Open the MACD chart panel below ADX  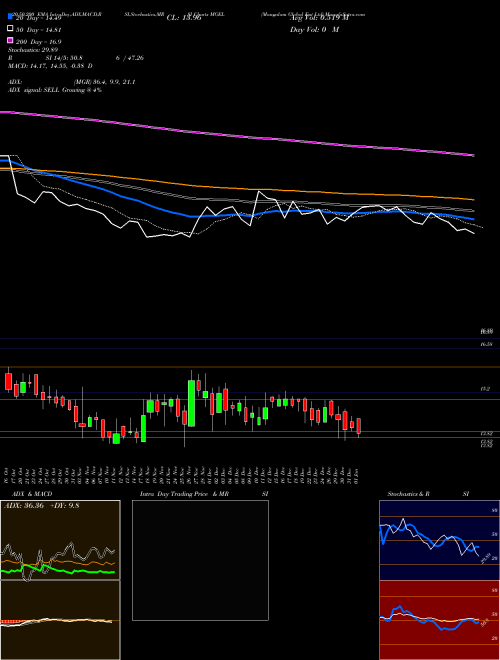pos(60,620)
